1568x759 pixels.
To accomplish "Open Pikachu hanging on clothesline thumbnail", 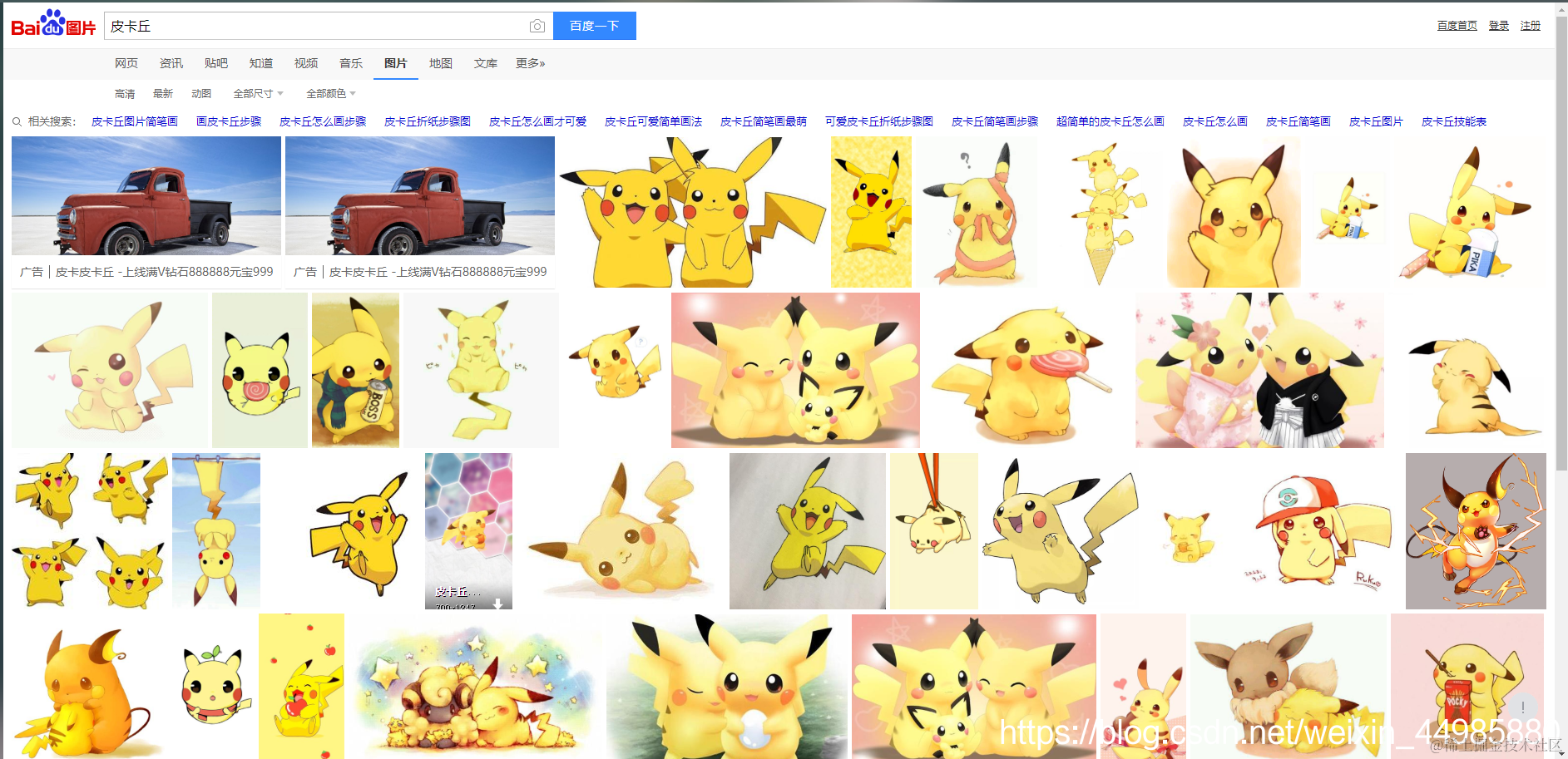I will click(216, 531).
